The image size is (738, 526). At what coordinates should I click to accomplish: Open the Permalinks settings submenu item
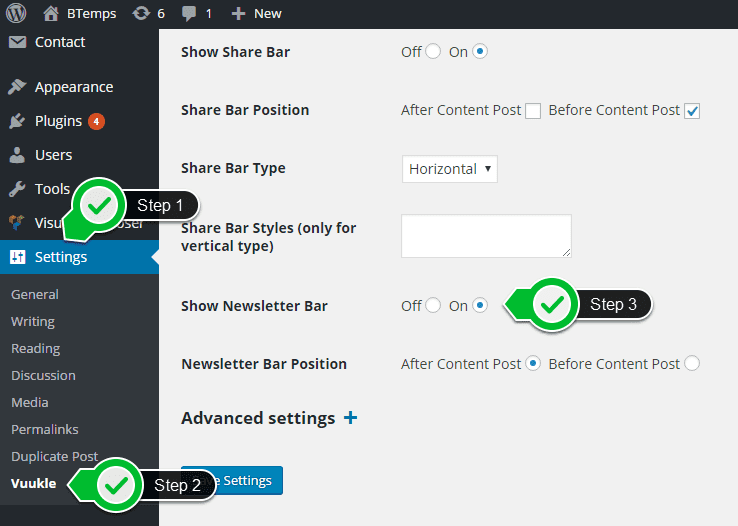[46, 429]
